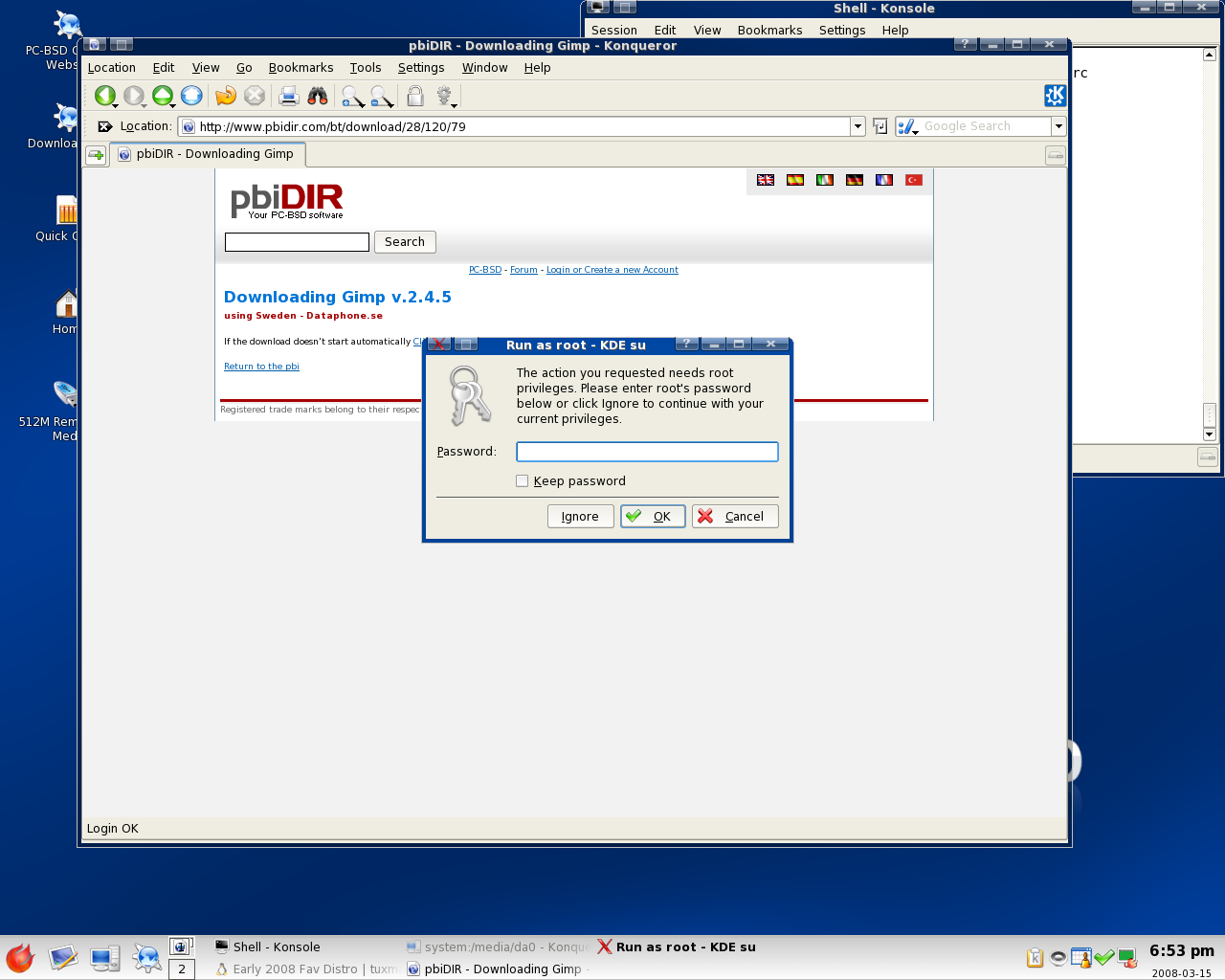Screen dimensions: 1225x980
Task: Open the Settings menu in Konqueror
Action: [421, 68]
